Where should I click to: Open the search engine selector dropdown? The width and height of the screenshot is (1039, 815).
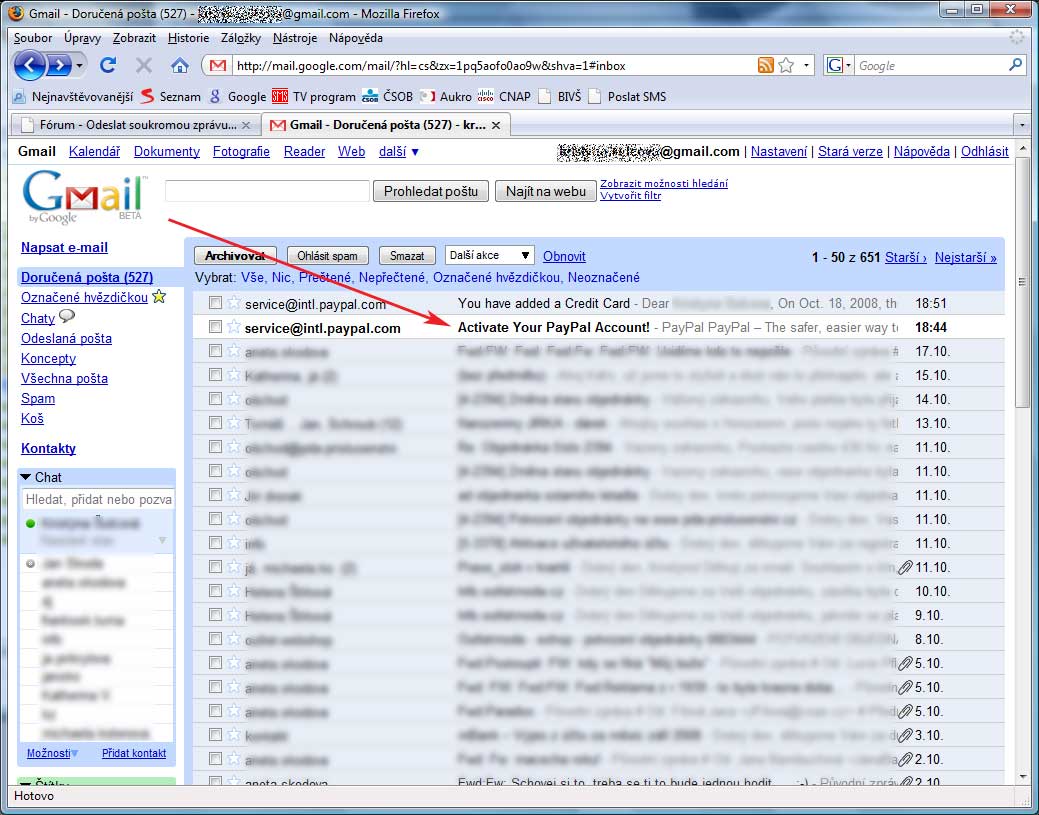pos(838,65)
